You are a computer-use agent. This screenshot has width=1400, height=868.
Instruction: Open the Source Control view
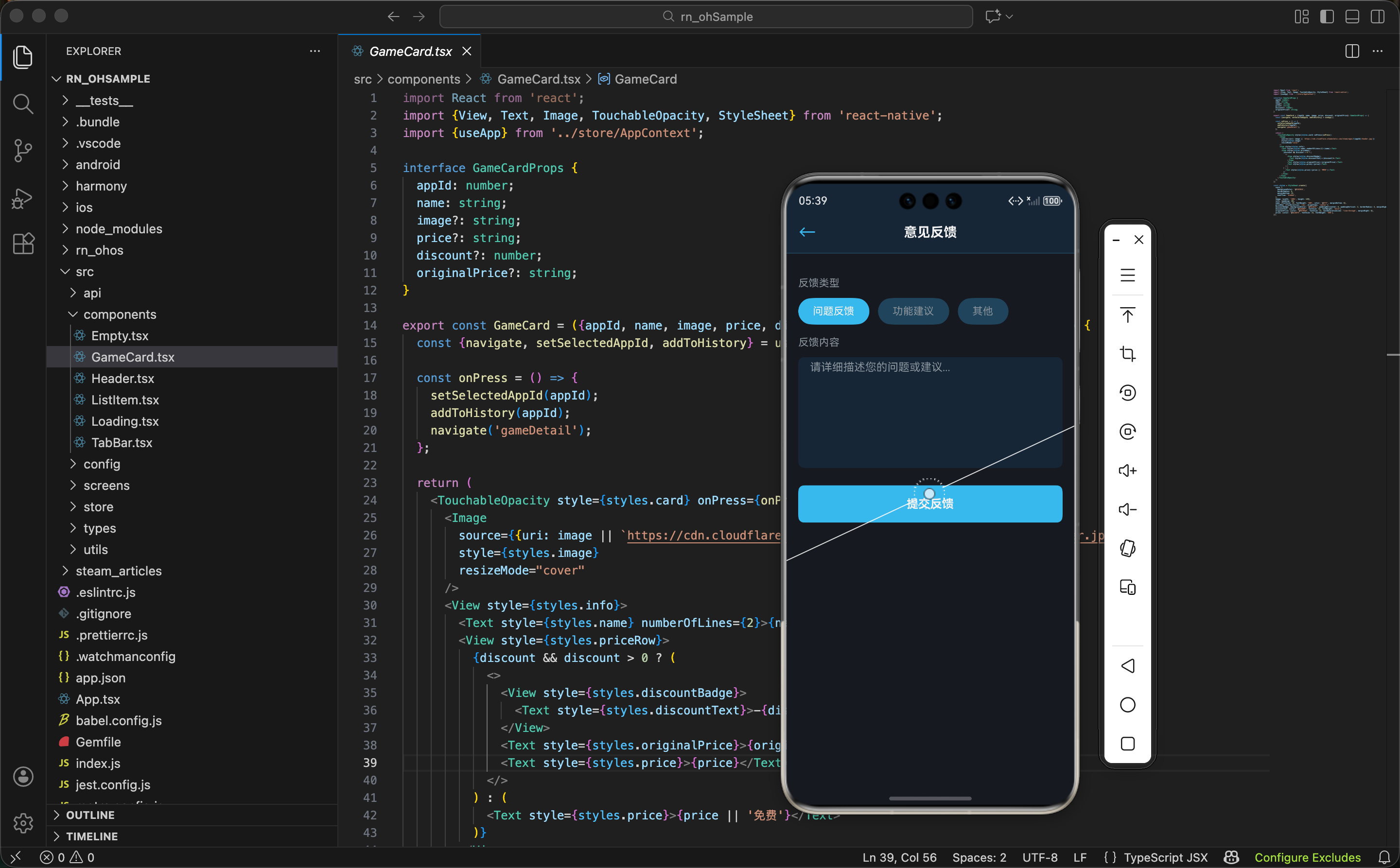click(23, 150)
